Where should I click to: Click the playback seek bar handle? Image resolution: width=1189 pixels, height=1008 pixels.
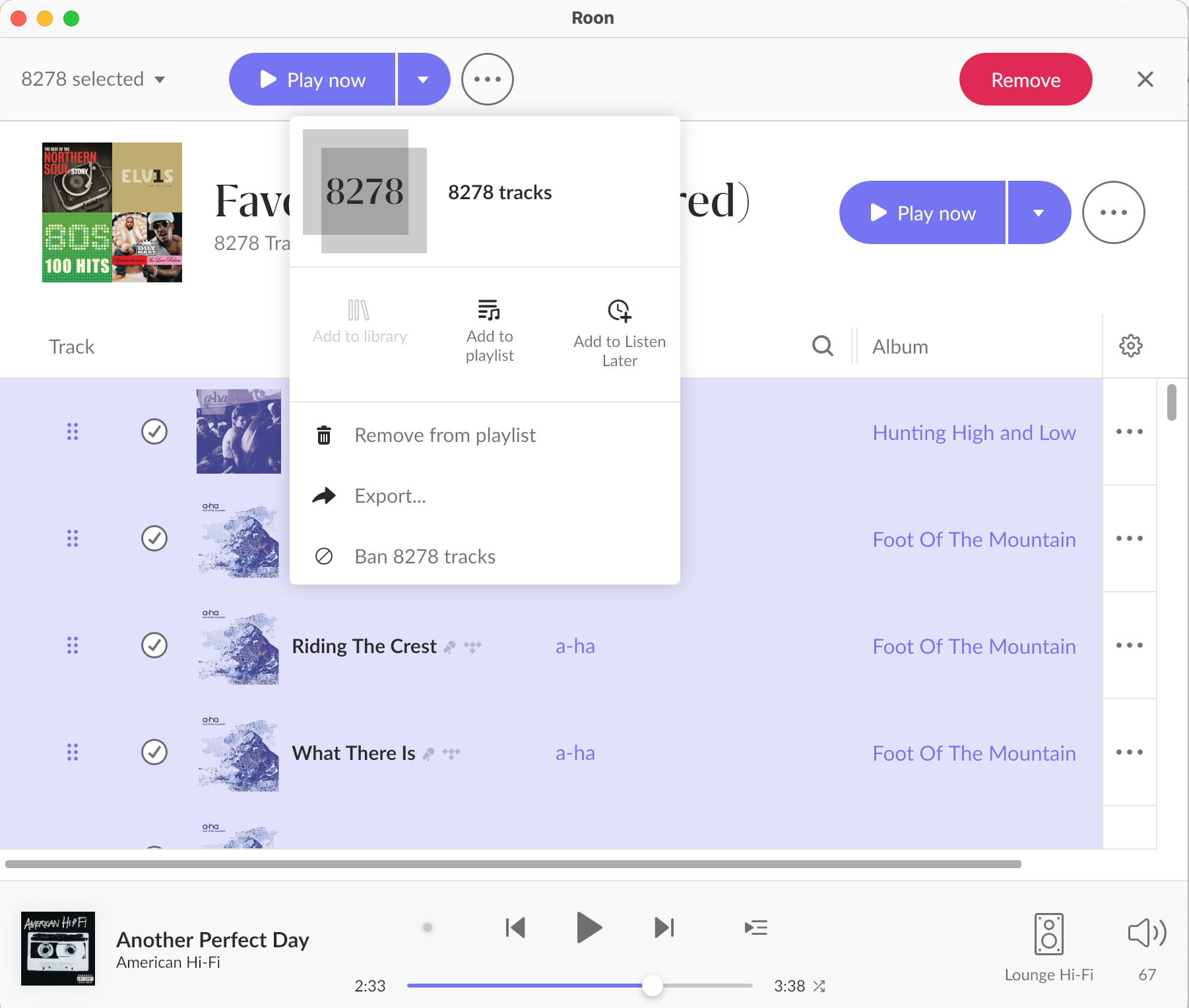tap(652, 986)
